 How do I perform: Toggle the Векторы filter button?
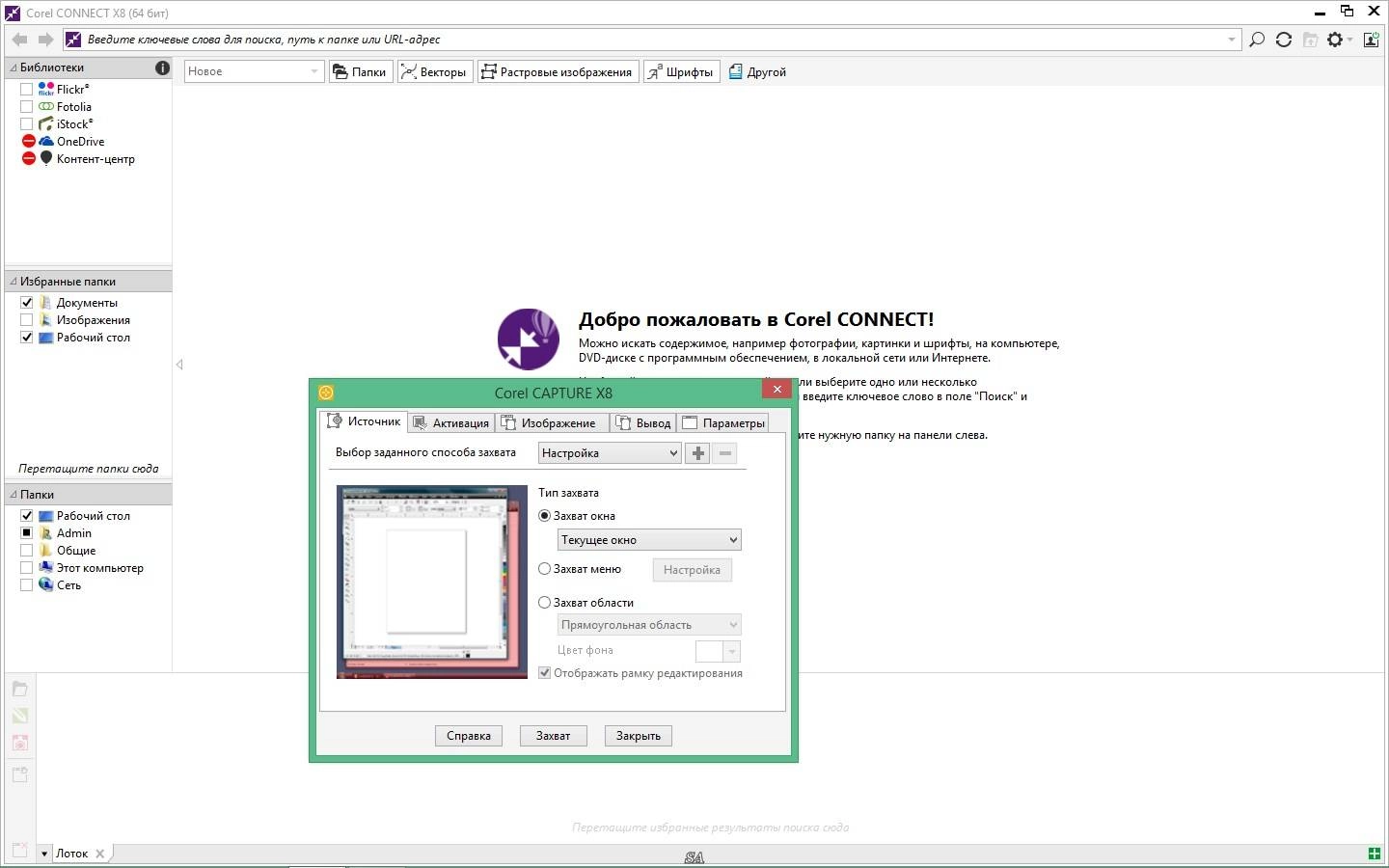(x=435, y=71)
